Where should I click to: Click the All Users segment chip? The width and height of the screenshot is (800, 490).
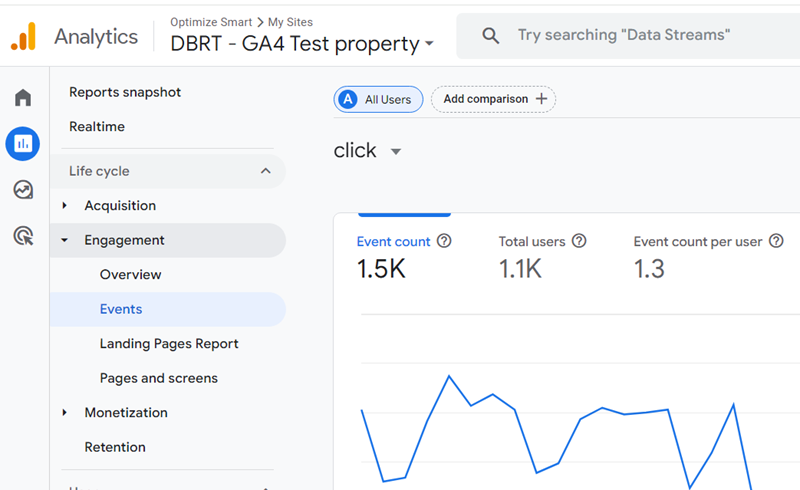[378, 99]
